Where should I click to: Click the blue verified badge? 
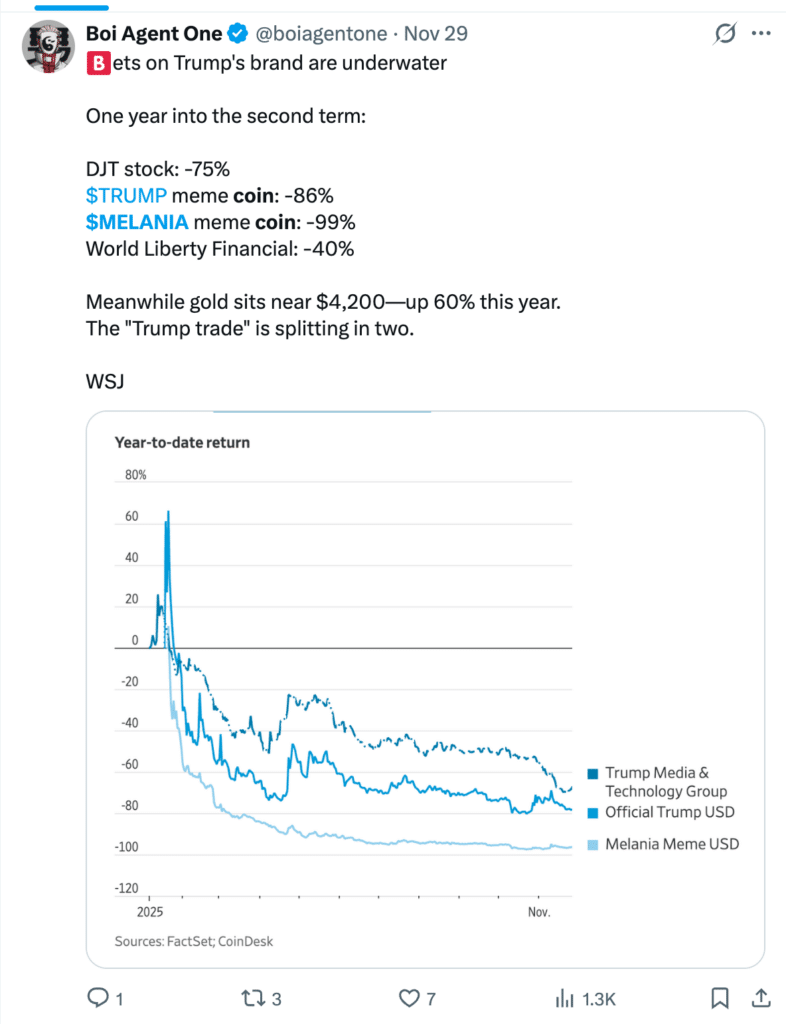(x=237, y=35)
